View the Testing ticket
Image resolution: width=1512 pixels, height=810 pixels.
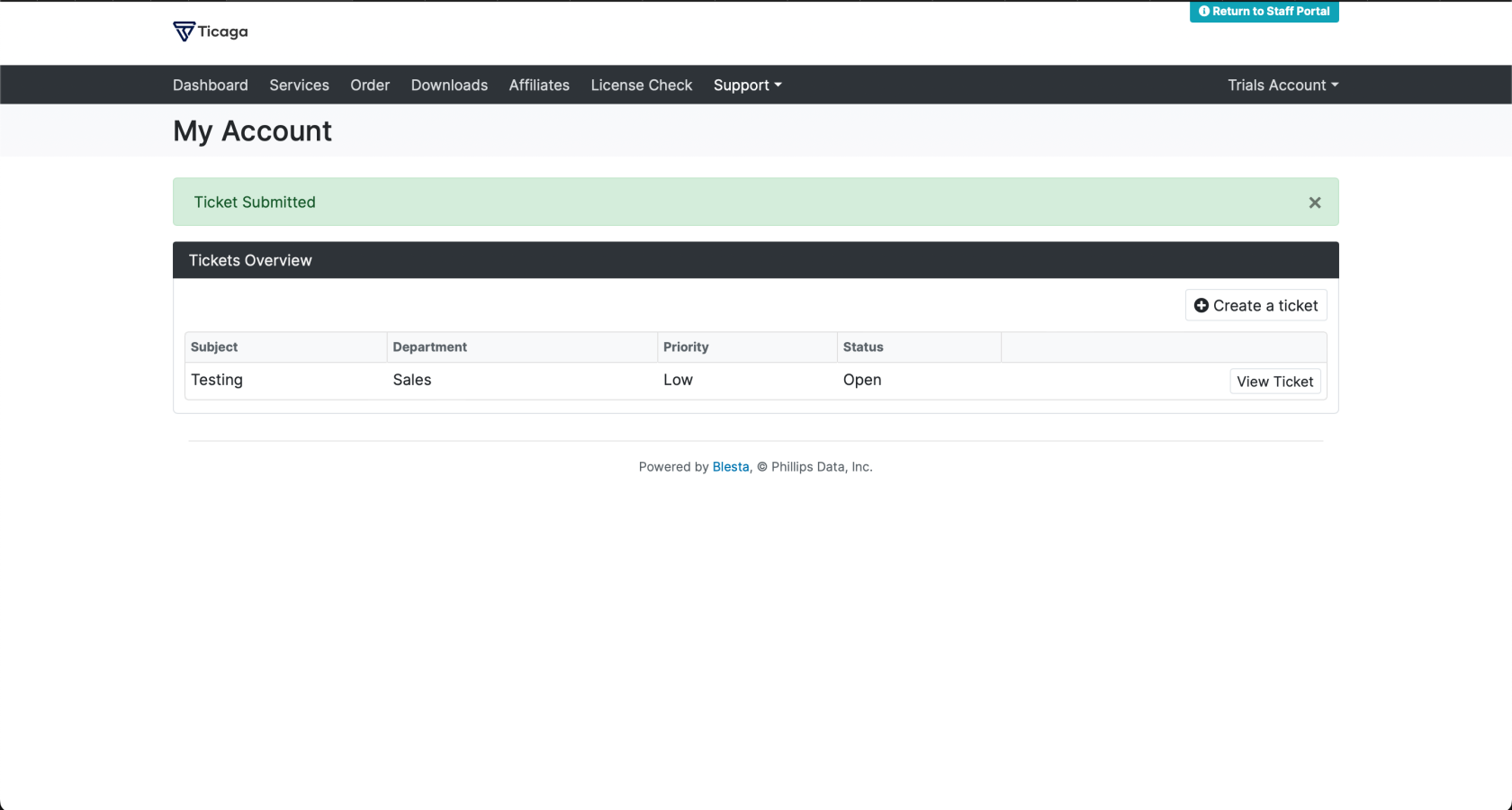1275,382
